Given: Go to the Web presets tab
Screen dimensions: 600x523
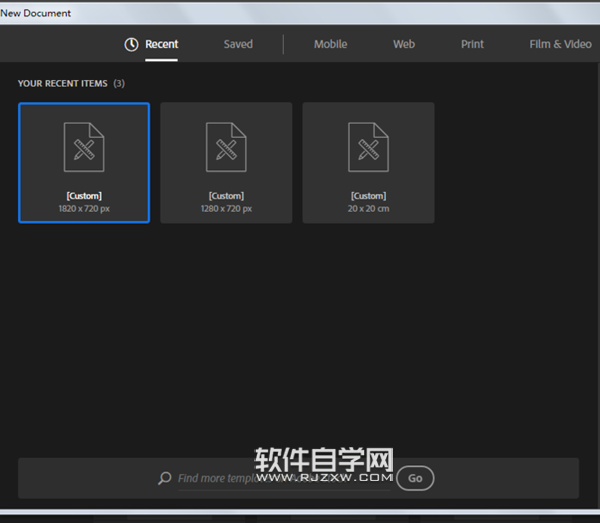Looking at the screenshot, I should (x=403, y=44).
